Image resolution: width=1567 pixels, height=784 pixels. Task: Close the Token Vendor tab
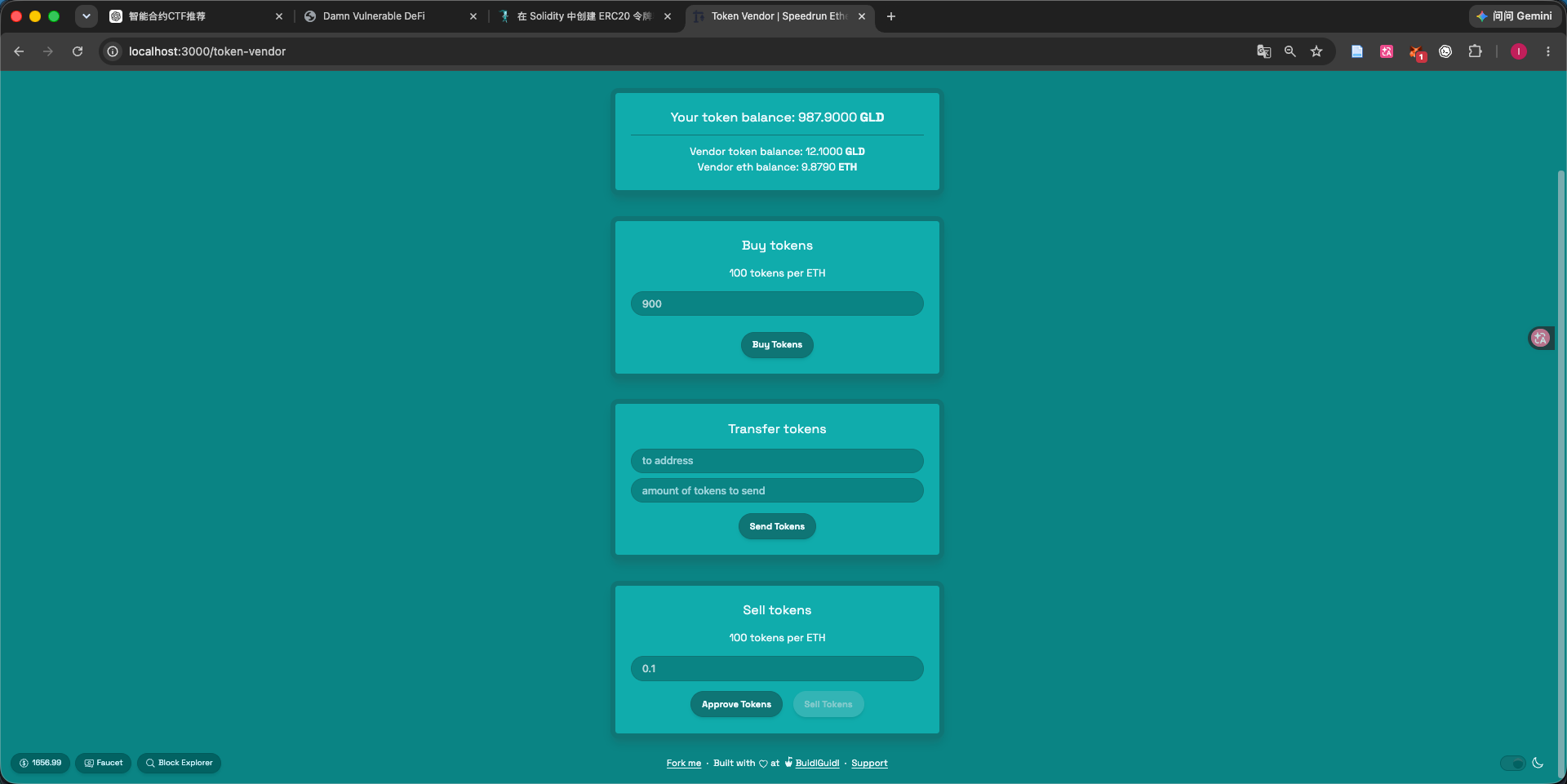[x=862, y=16]
